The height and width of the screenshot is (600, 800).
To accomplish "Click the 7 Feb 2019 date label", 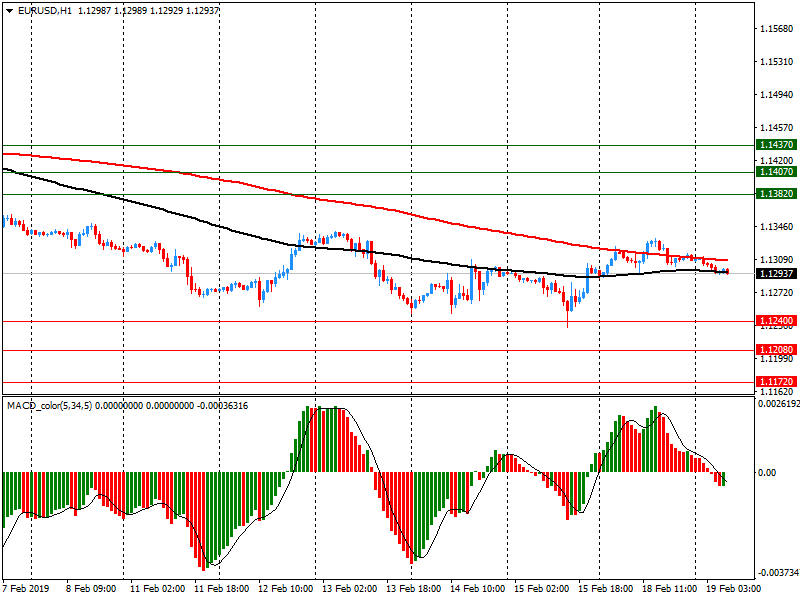I will click(x=27, y=589).
